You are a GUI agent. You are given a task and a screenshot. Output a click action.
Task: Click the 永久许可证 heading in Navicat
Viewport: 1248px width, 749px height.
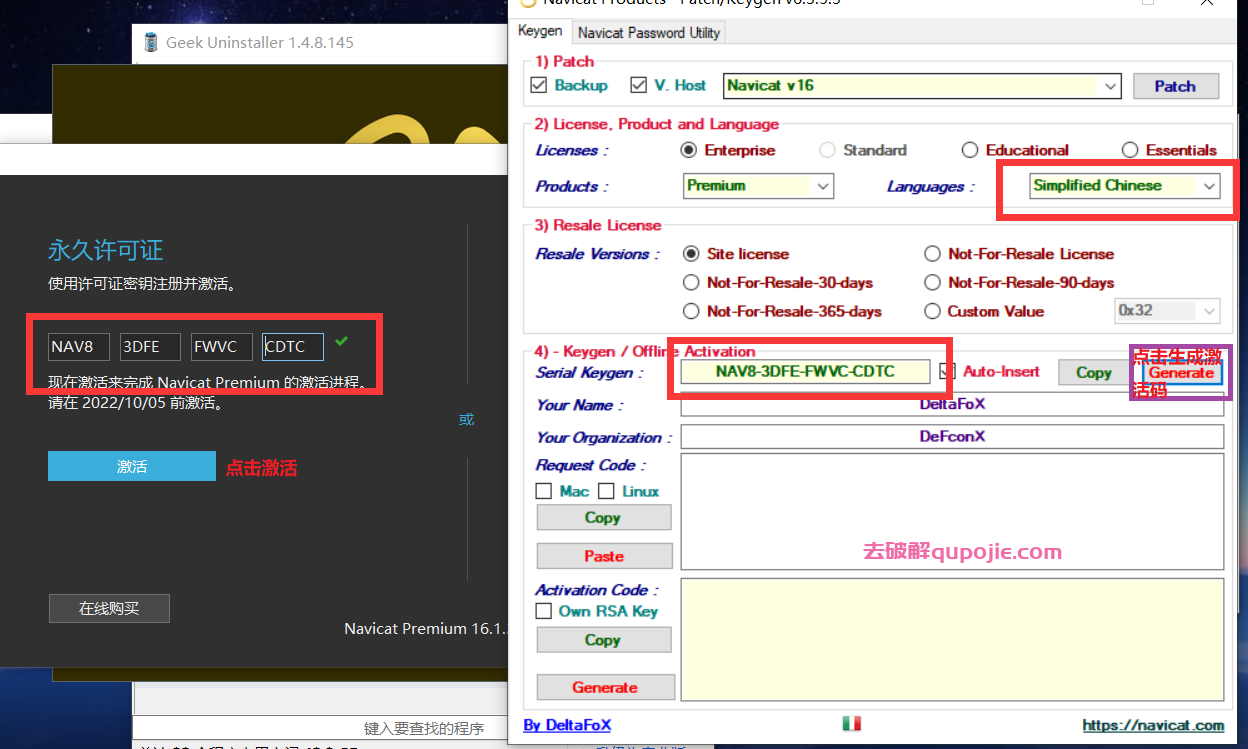(105, 250)
